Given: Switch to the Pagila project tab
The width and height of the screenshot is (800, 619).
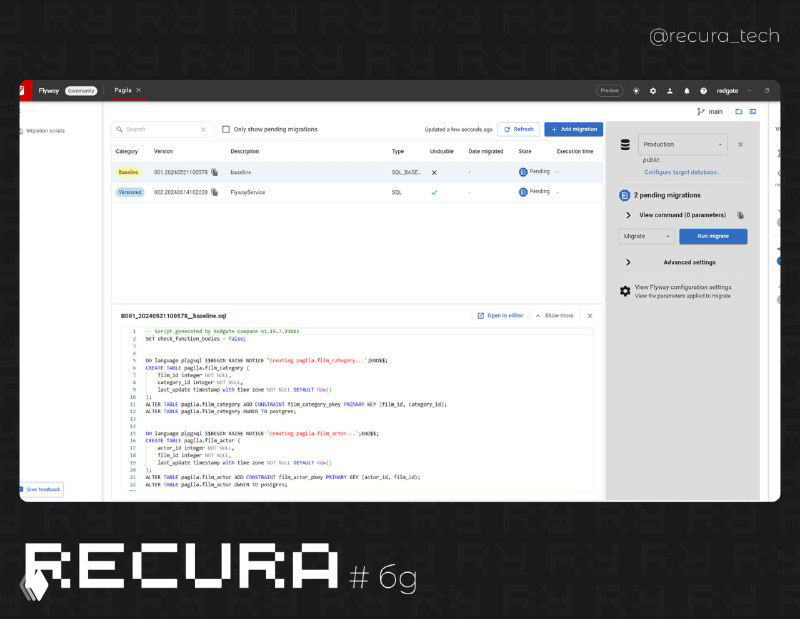Looking at the screenshot, I should click(x=123, y=90).
